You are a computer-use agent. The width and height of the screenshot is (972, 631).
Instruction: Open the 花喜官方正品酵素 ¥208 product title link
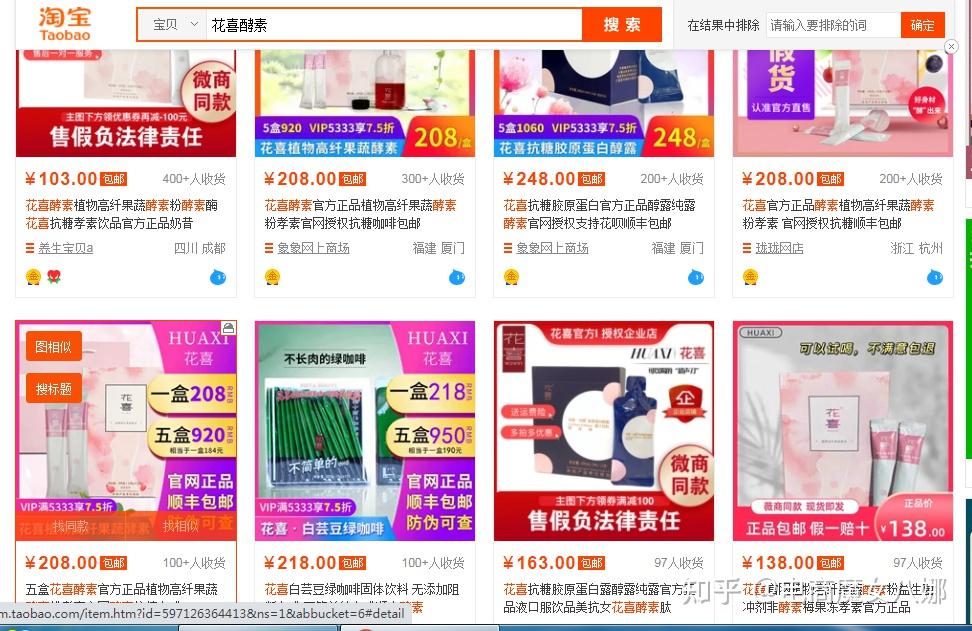tap(838, 214)
